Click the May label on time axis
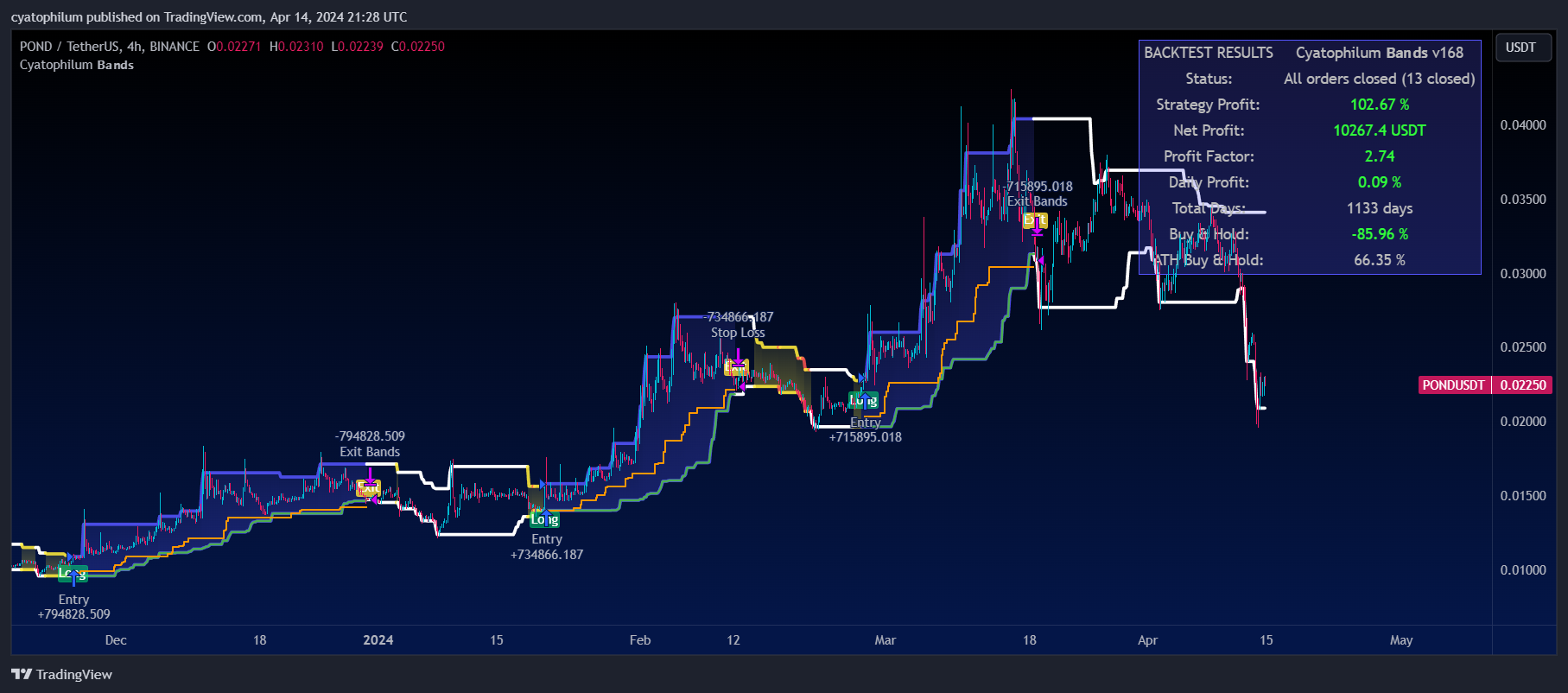 1401,640
